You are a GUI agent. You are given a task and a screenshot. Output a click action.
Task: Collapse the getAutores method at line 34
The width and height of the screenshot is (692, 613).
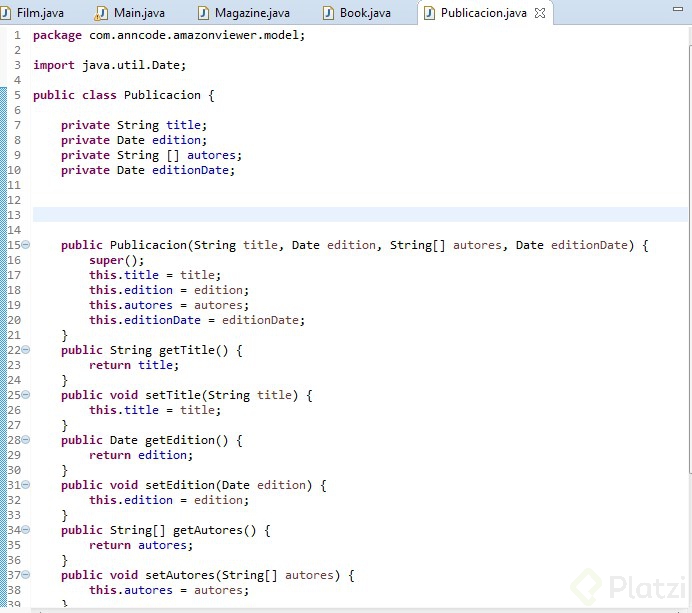pyautogui.click(x=26, y=530)
